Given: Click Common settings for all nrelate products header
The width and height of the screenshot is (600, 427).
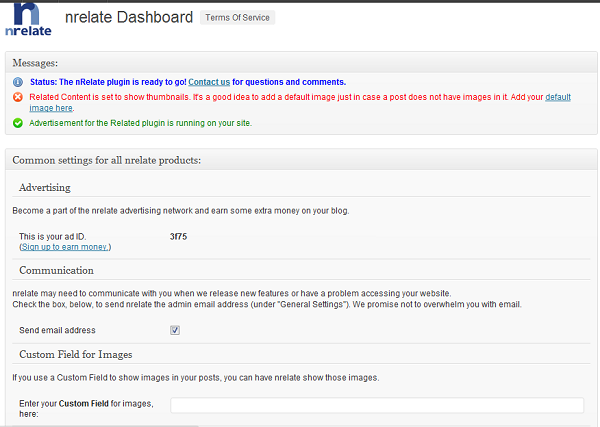Looking at the screenshot, I should [x=301, y=160].
